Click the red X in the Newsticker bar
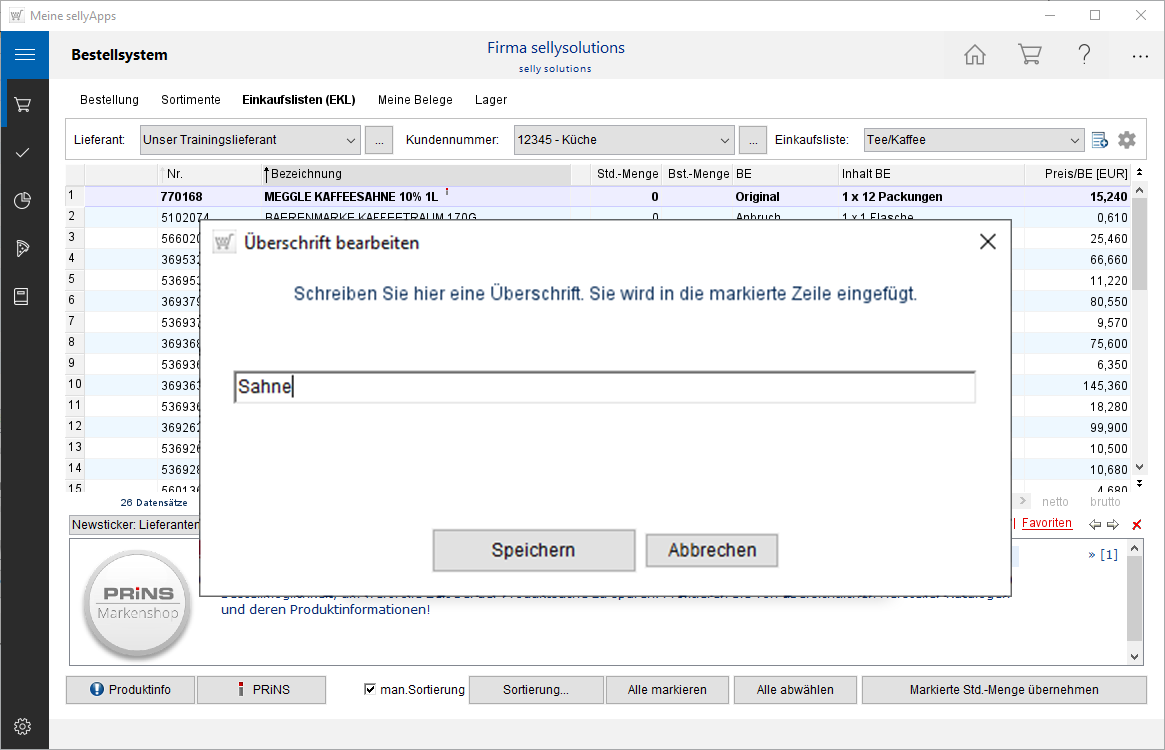1165x750 pixels. [x=1136, y=525]
